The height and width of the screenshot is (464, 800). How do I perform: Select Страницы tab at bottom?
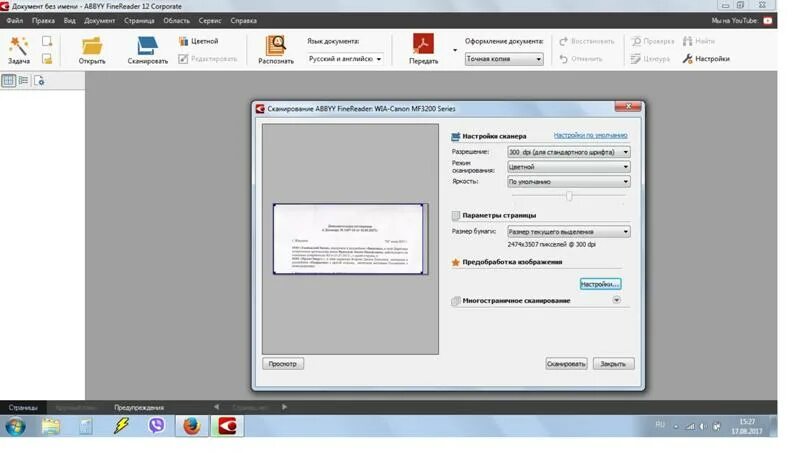pos(23,408)
